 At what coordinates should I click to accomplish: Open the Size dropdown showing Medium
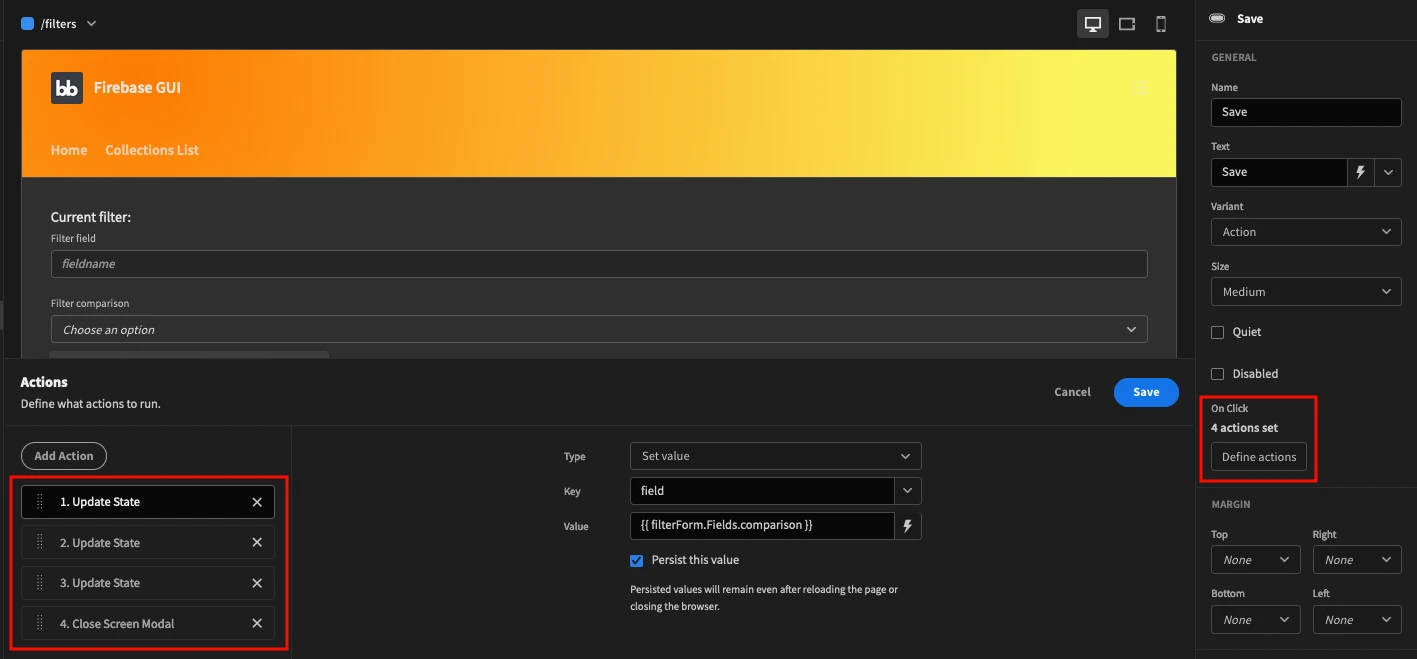(1306, 292)
